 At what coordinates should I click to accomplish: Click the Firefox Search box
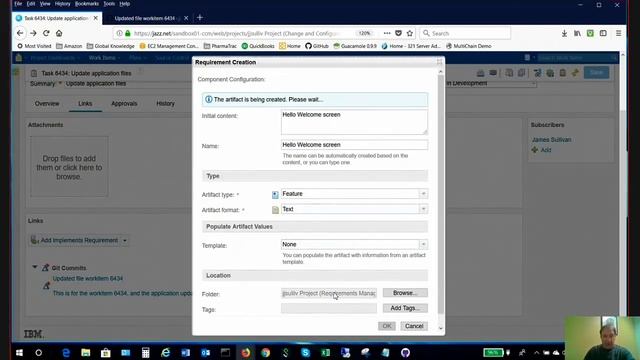pyautogui.click(x=465, y=33)
